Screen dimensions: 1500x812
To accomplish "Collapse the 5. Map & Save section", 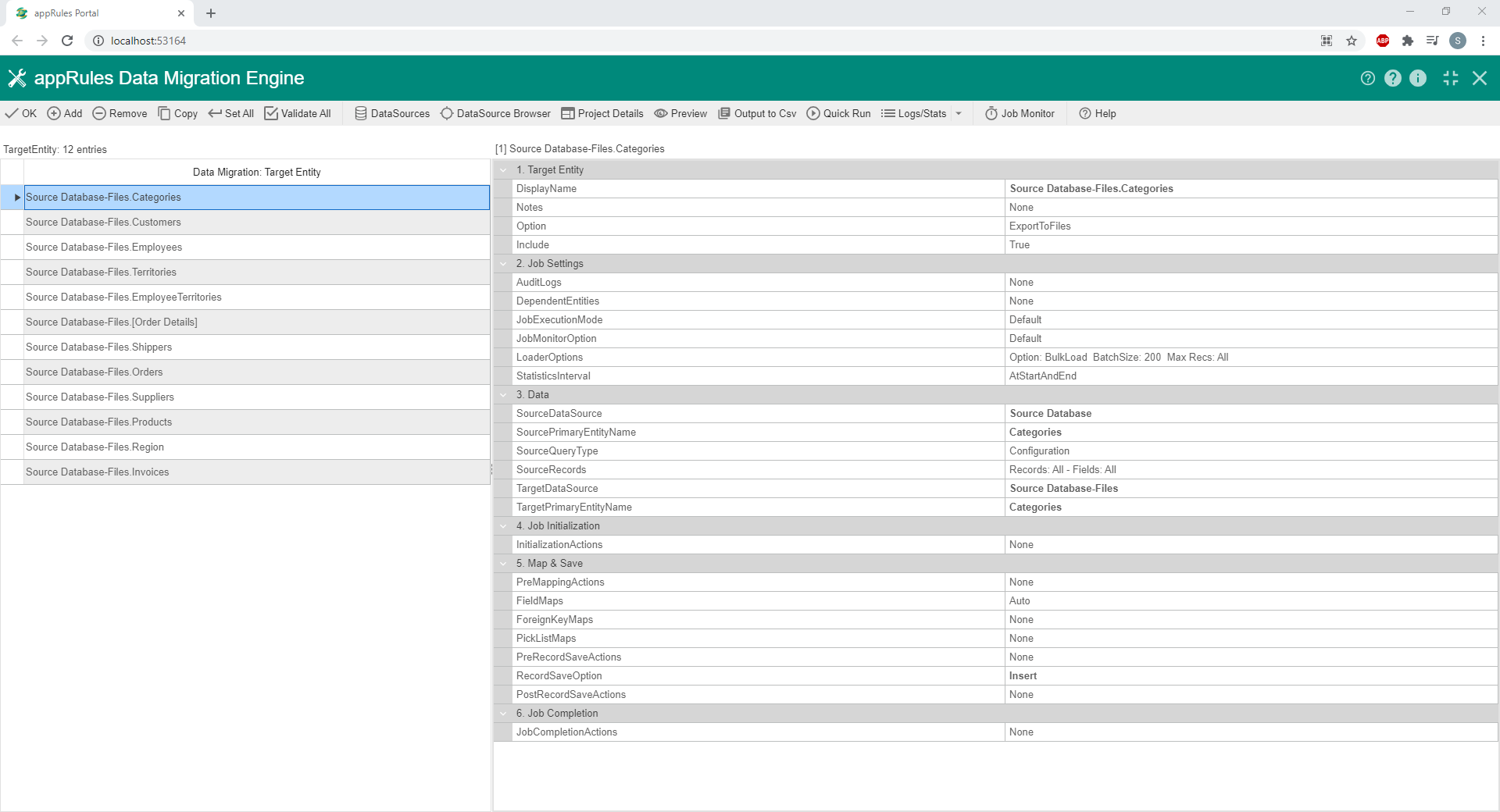I will tap(503, 563).
